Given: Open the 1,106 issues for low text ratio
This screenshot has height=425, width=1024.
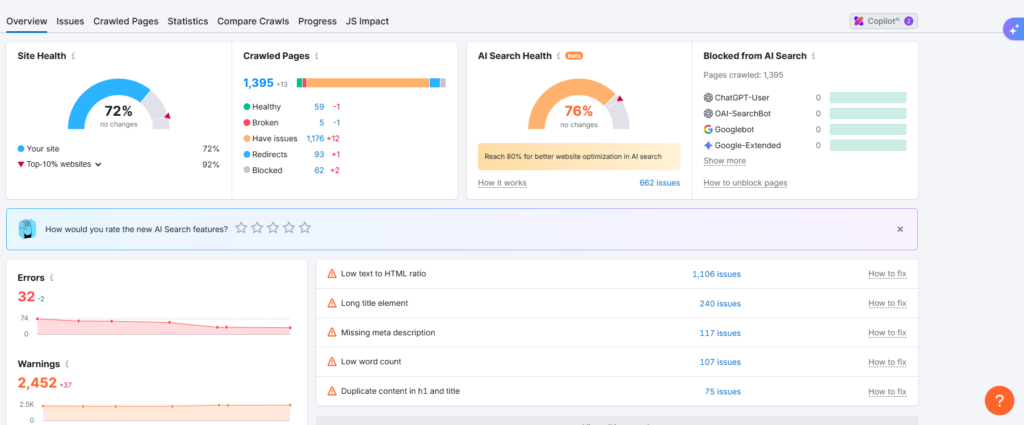Looking at the screenshot, I should click(x=716, y=274).
